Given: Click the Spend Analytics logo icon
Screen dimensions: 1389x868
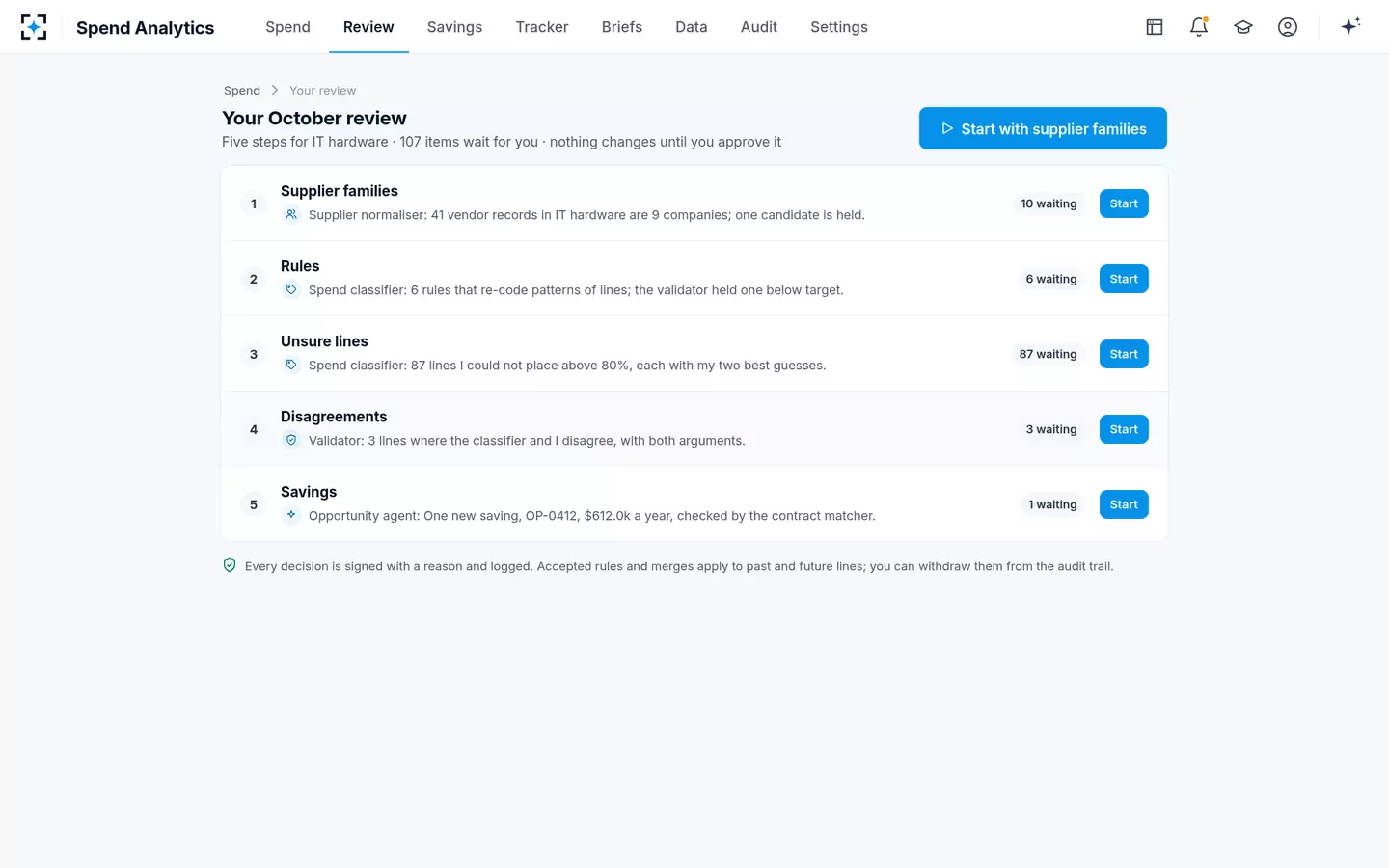Looking at the screenshot, I should pyautogui.click(x=34, y=27).
